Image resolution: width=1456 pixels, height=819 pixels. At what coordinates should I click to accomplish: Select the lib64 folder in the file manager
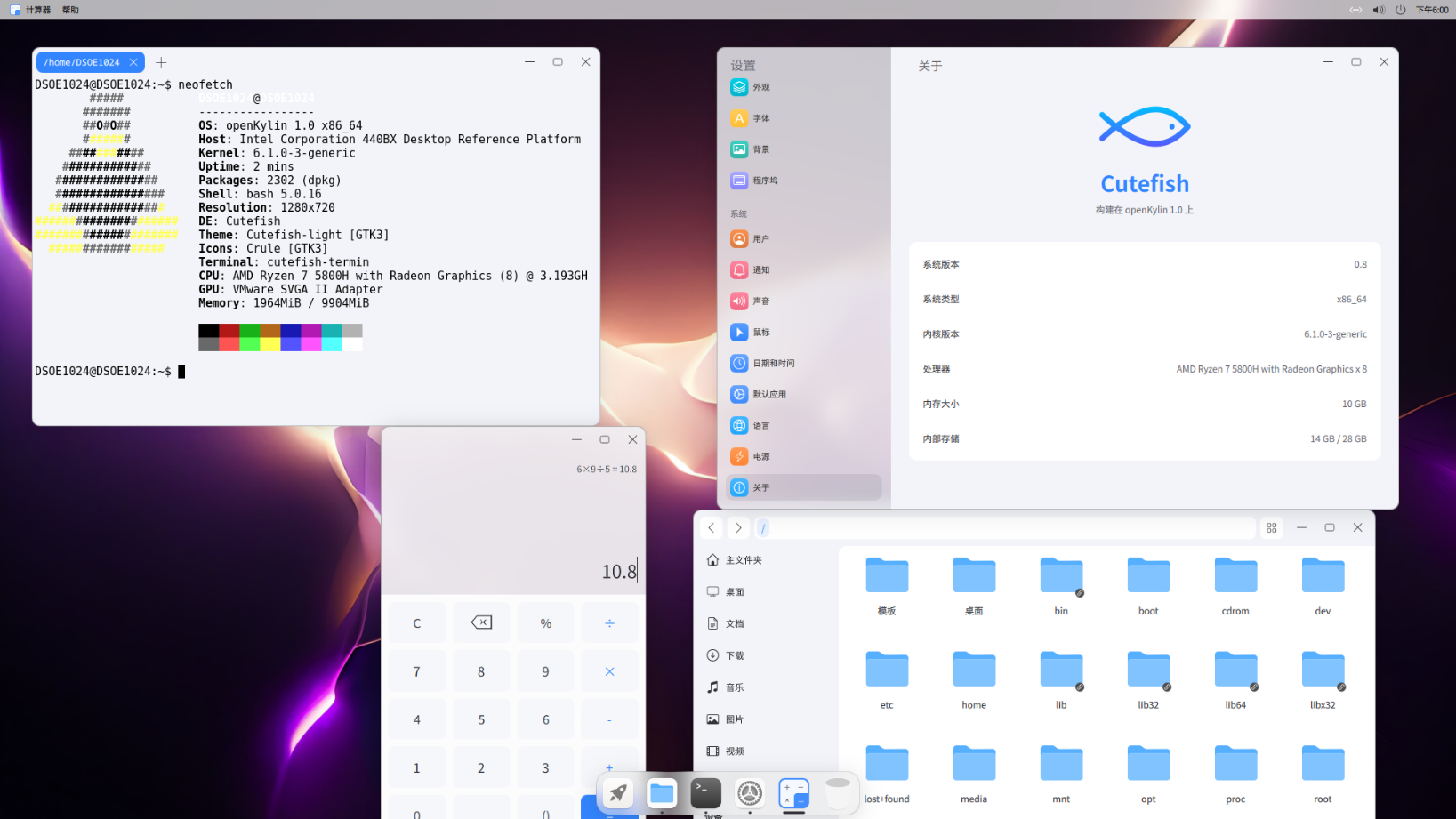point(1235,680)
